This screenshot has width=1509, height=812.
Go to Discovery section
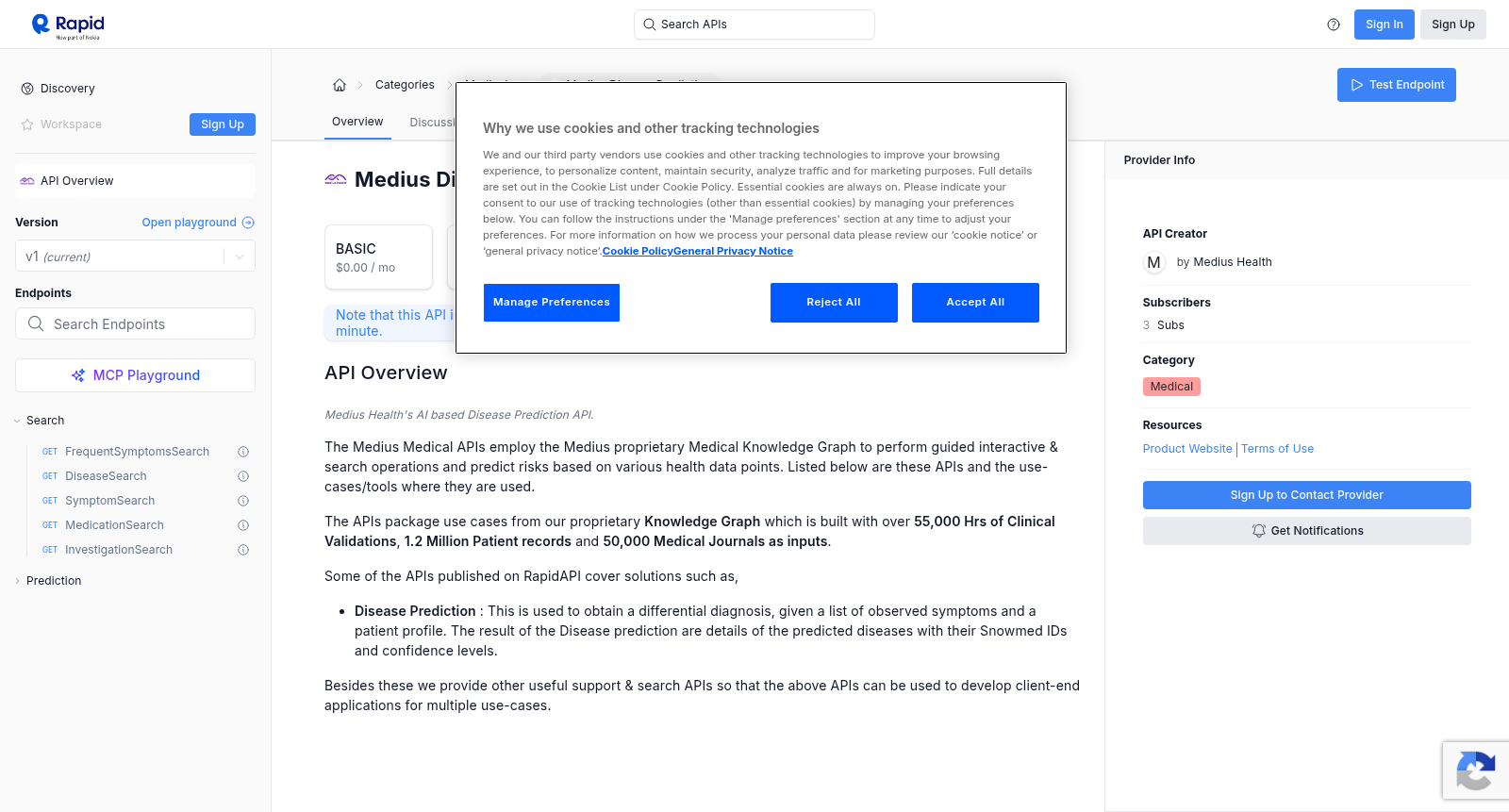pos(68,89)
